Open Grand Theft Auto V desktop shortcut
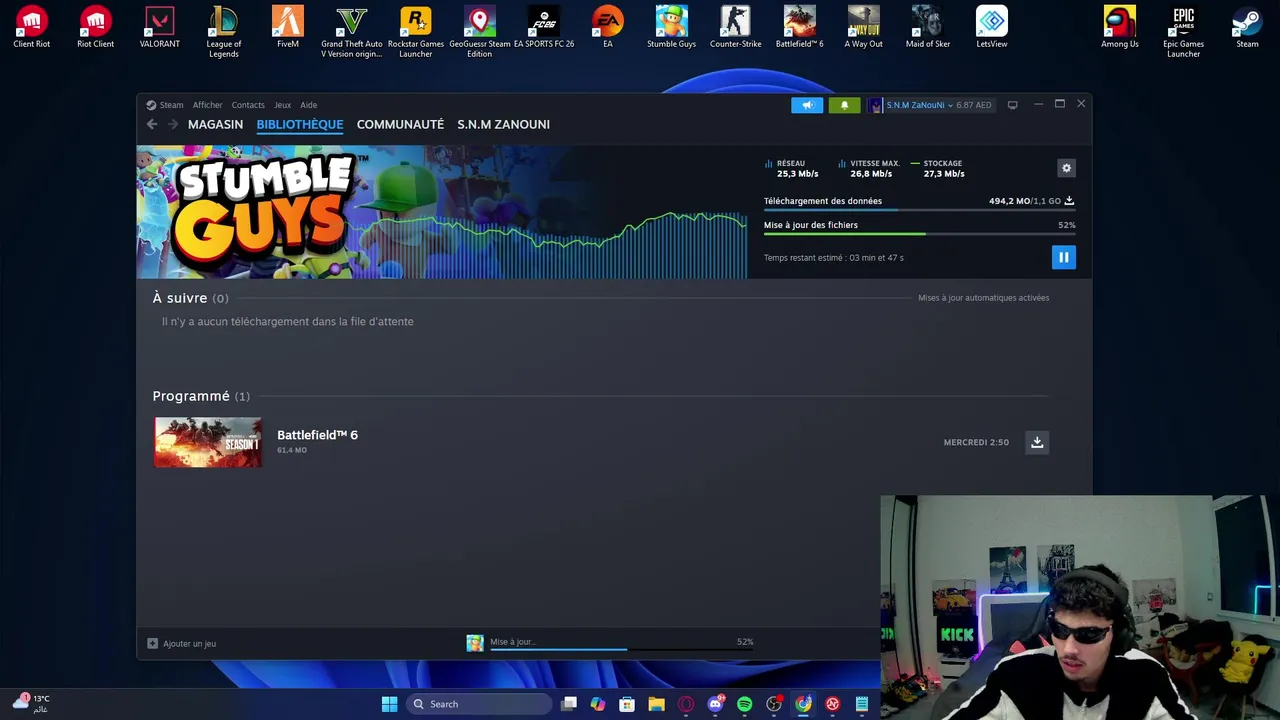 click(x=352, y=32)
